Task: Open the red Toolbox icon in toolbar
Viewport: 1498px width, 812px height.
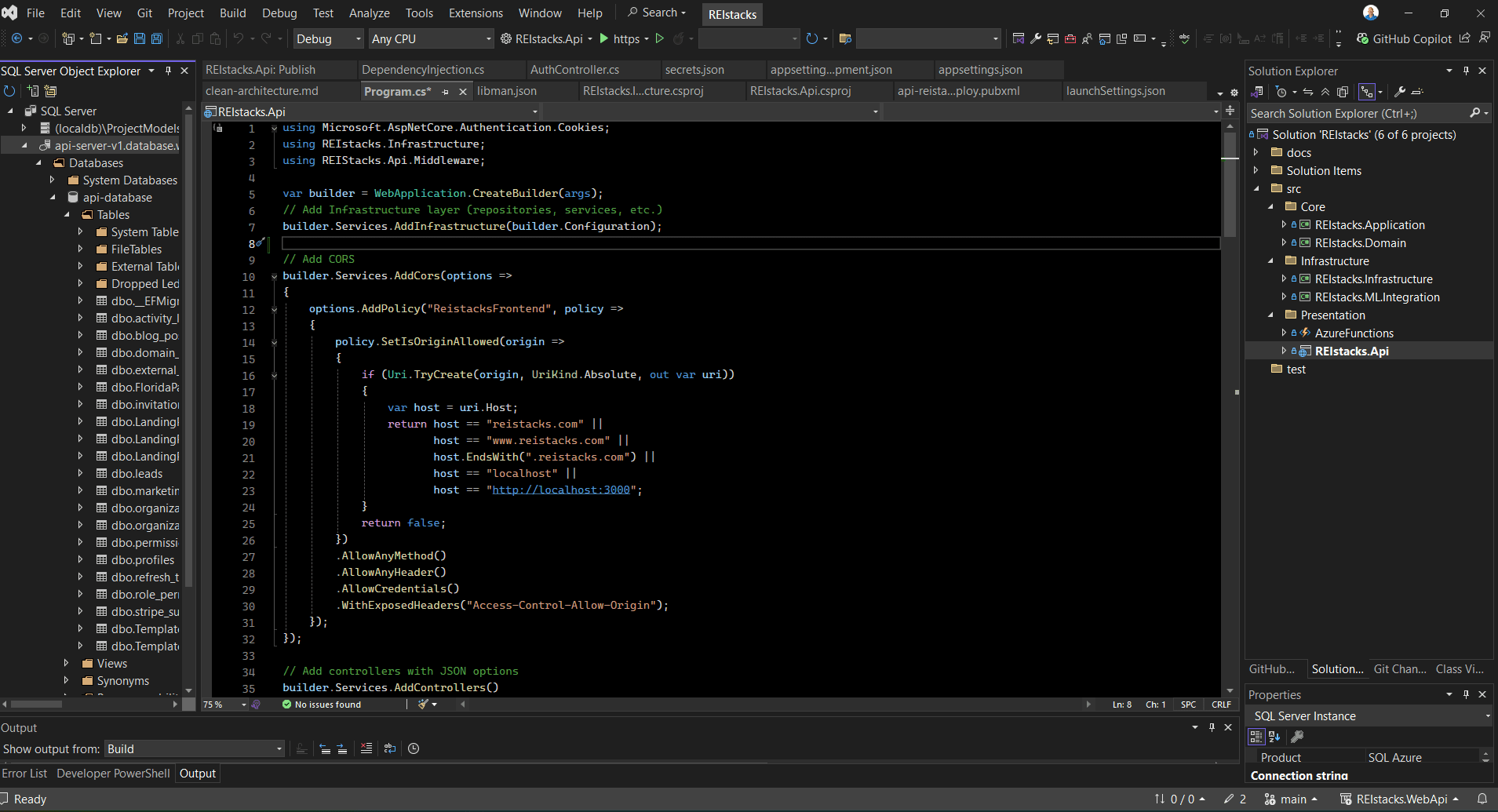Action: [1070, 38]
